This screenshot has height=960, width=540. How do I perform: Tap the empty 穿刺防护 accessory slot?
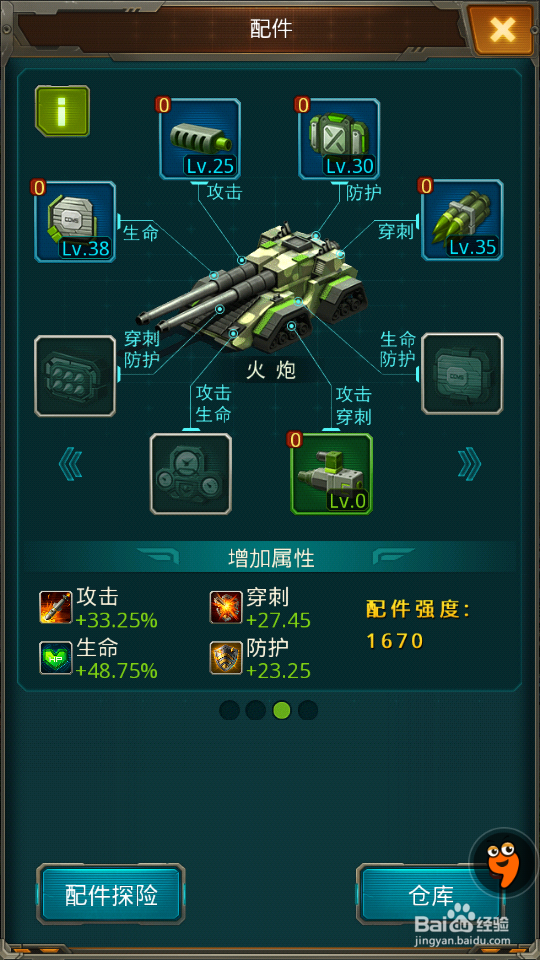(x=75, y=376)
